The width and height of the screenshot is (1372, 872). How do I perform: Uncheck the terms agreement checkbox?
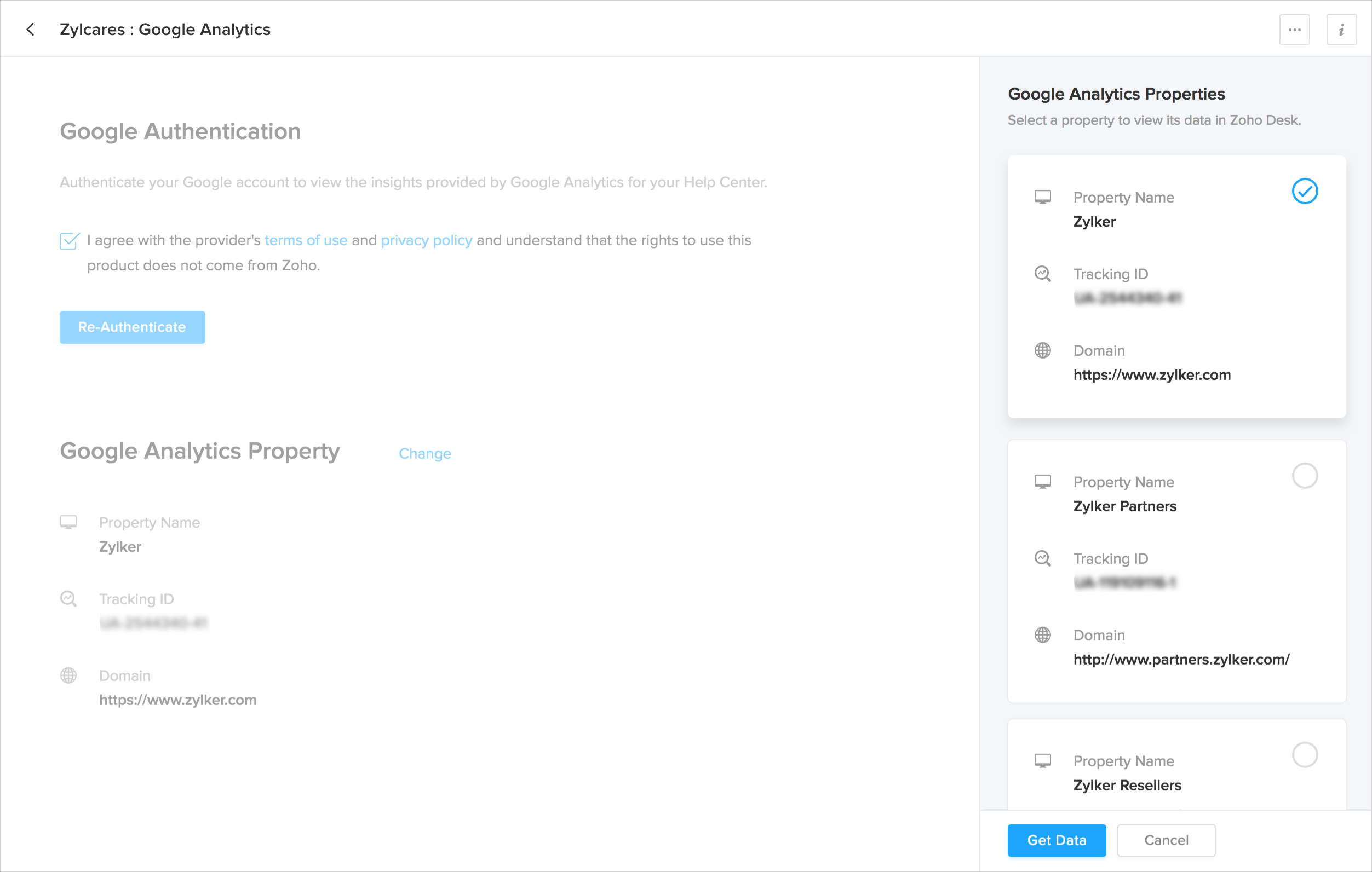coord(70,241)
